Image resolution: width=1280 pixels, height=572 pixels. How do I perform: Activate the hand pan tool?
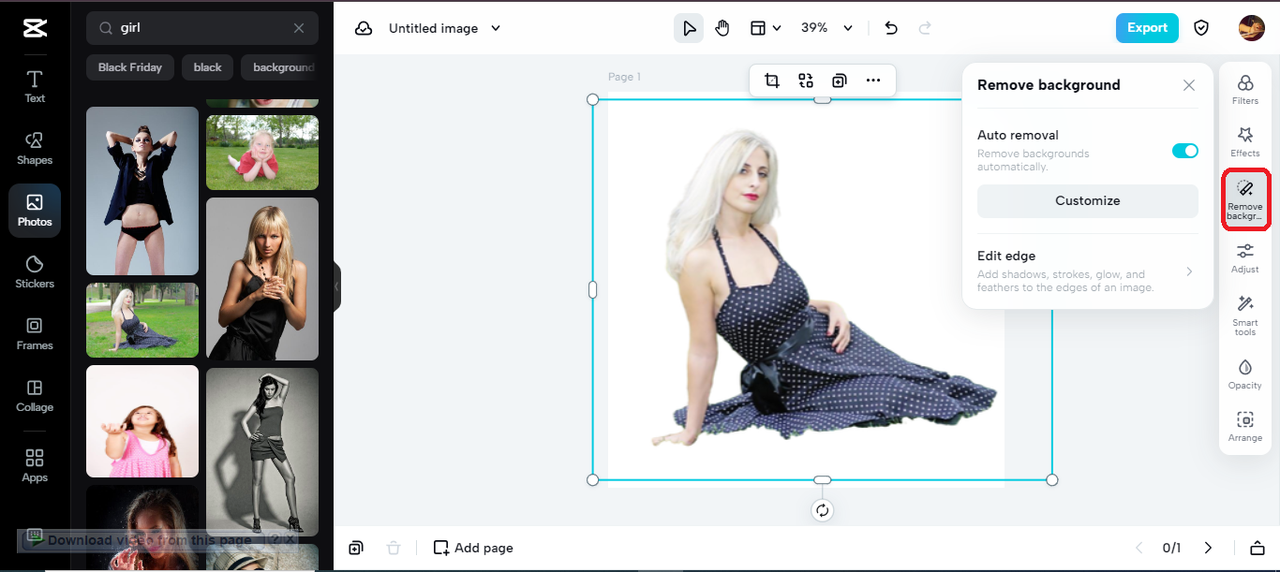tap(722, 28)
